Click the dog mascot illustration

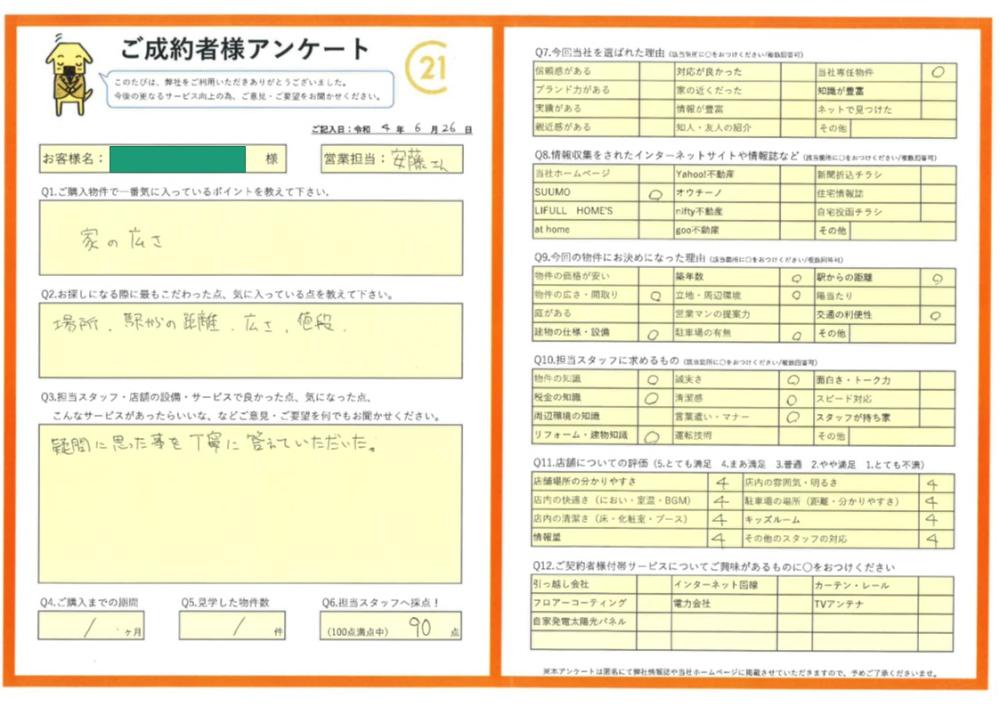[69, 75]
